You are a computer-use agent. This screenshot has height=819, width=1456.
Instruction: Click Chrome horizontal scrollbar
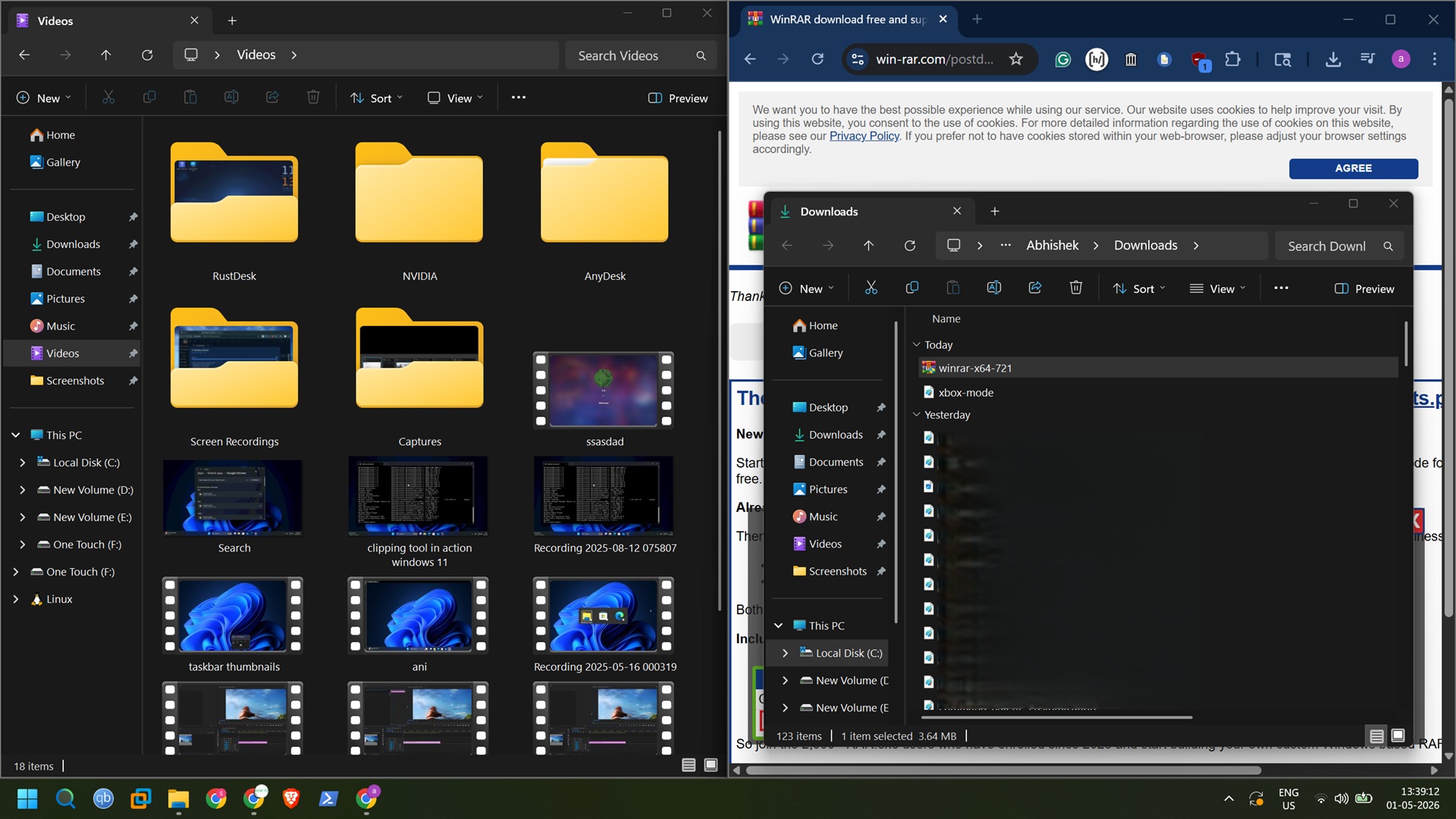point(1003,770)
